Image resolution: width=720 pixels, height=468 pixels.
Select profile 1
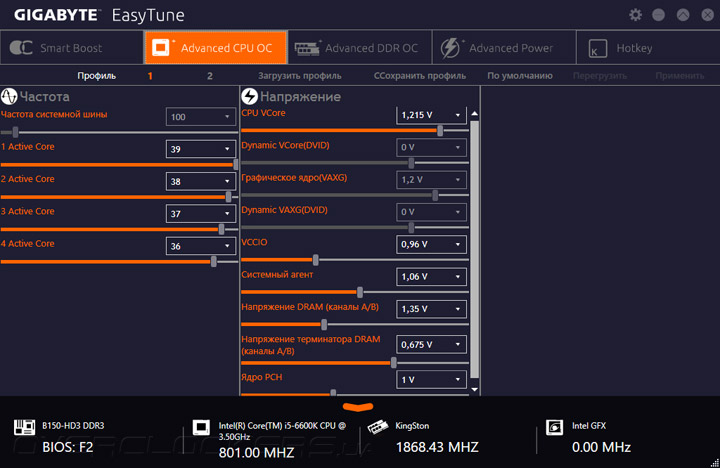point(150,76)
